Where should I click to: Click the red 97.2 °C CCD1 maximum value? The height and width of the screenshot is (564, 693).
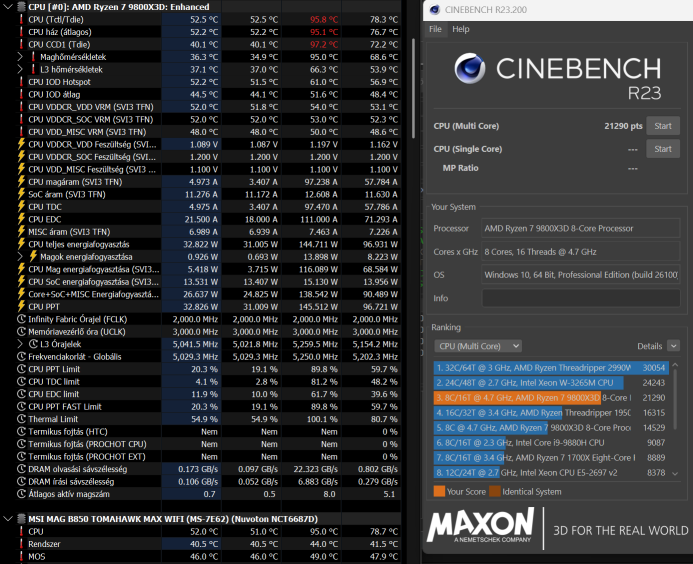pyautogui.click(x=324, y=44)
